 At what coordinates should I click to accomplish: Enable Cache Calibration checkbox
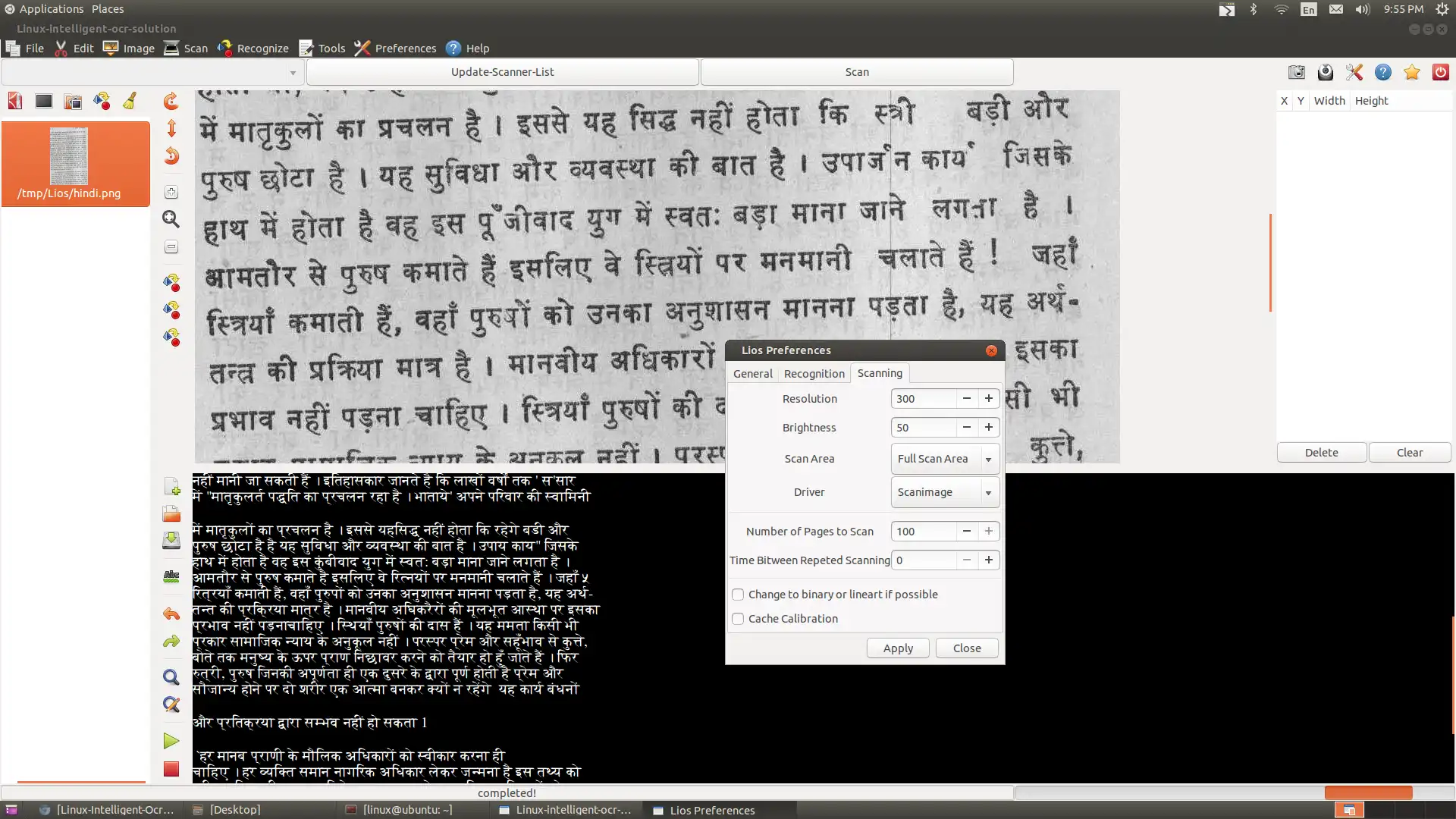tap(736, 618)
